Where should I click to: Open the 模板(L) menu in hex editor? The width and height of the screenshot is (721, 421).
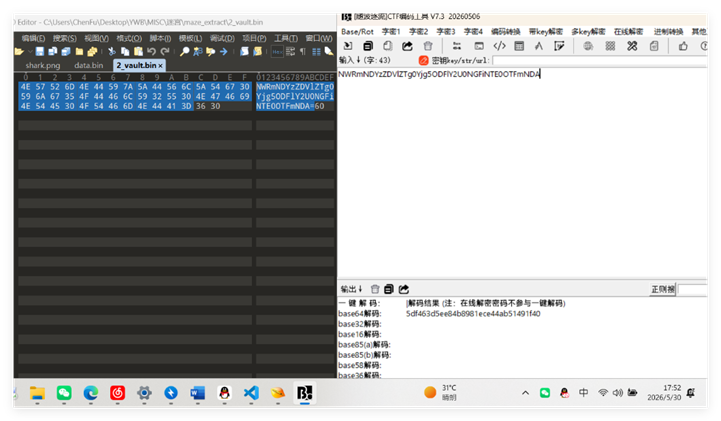[x=190, y=38]
